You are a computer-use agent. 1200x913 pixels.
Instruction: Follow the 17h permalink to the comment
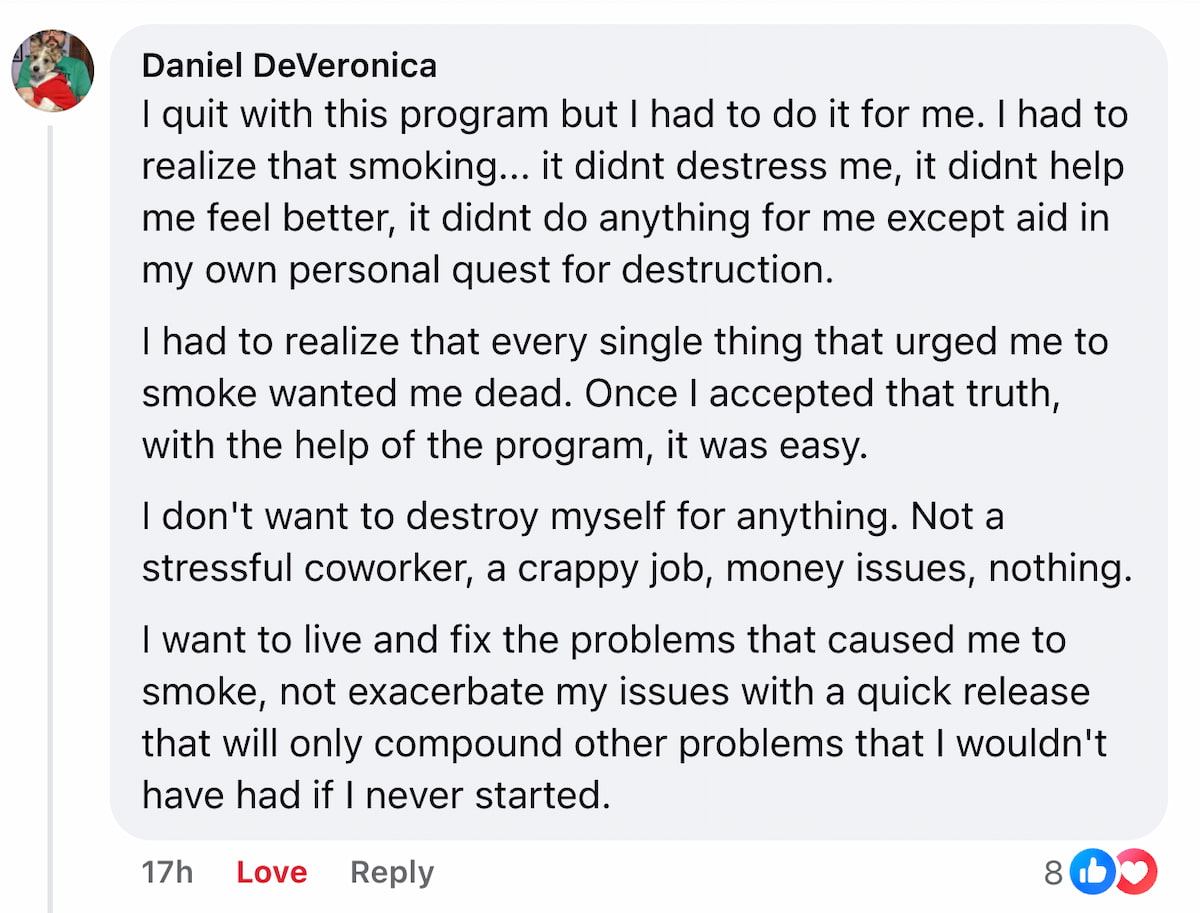pos(166,871)
